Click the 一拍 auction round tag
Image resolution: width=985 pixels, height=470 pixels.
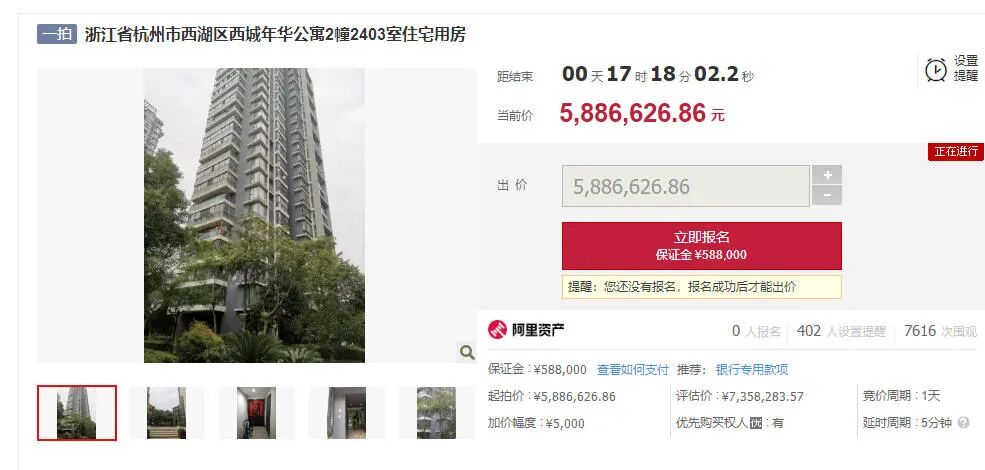point(57,34)
